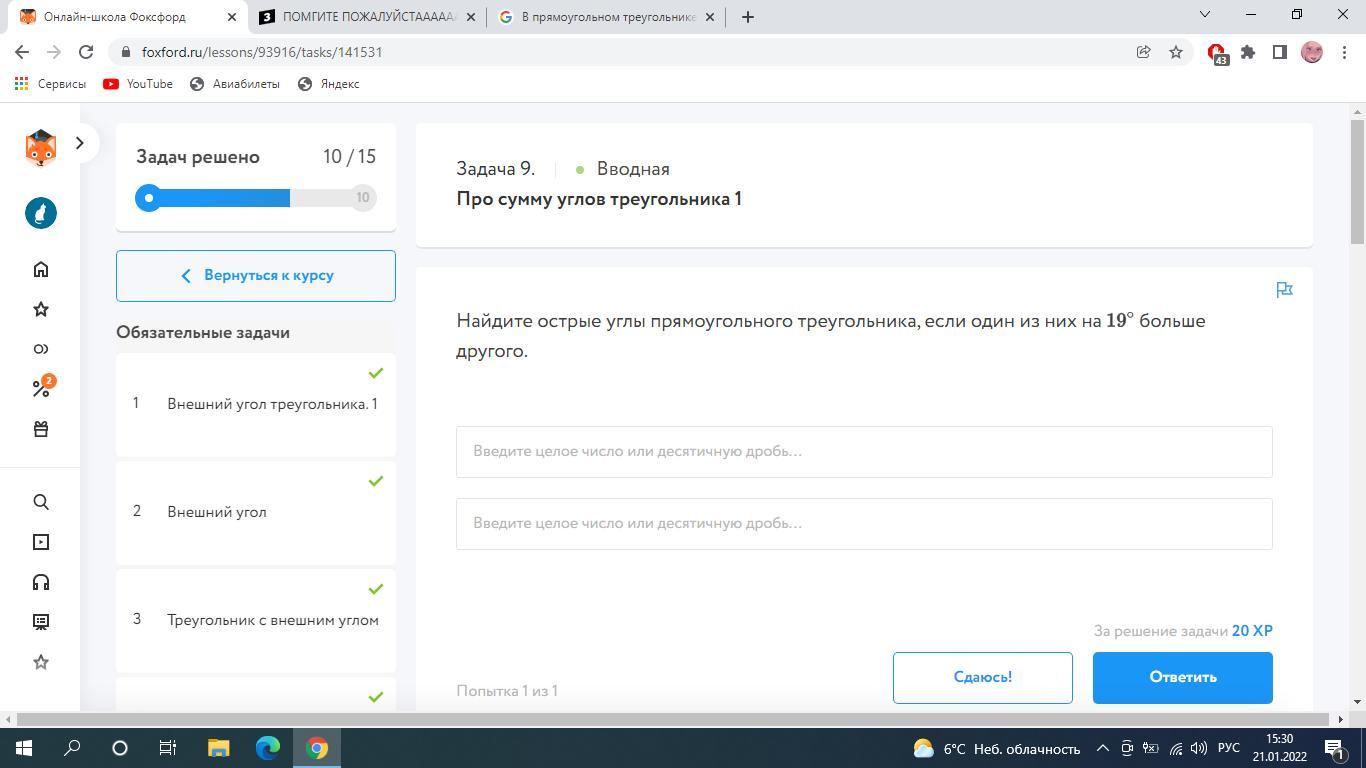Screen dimensions: 1366x768
Task: Click Вернуться к курсу button
Action: (x=256, y=275)
